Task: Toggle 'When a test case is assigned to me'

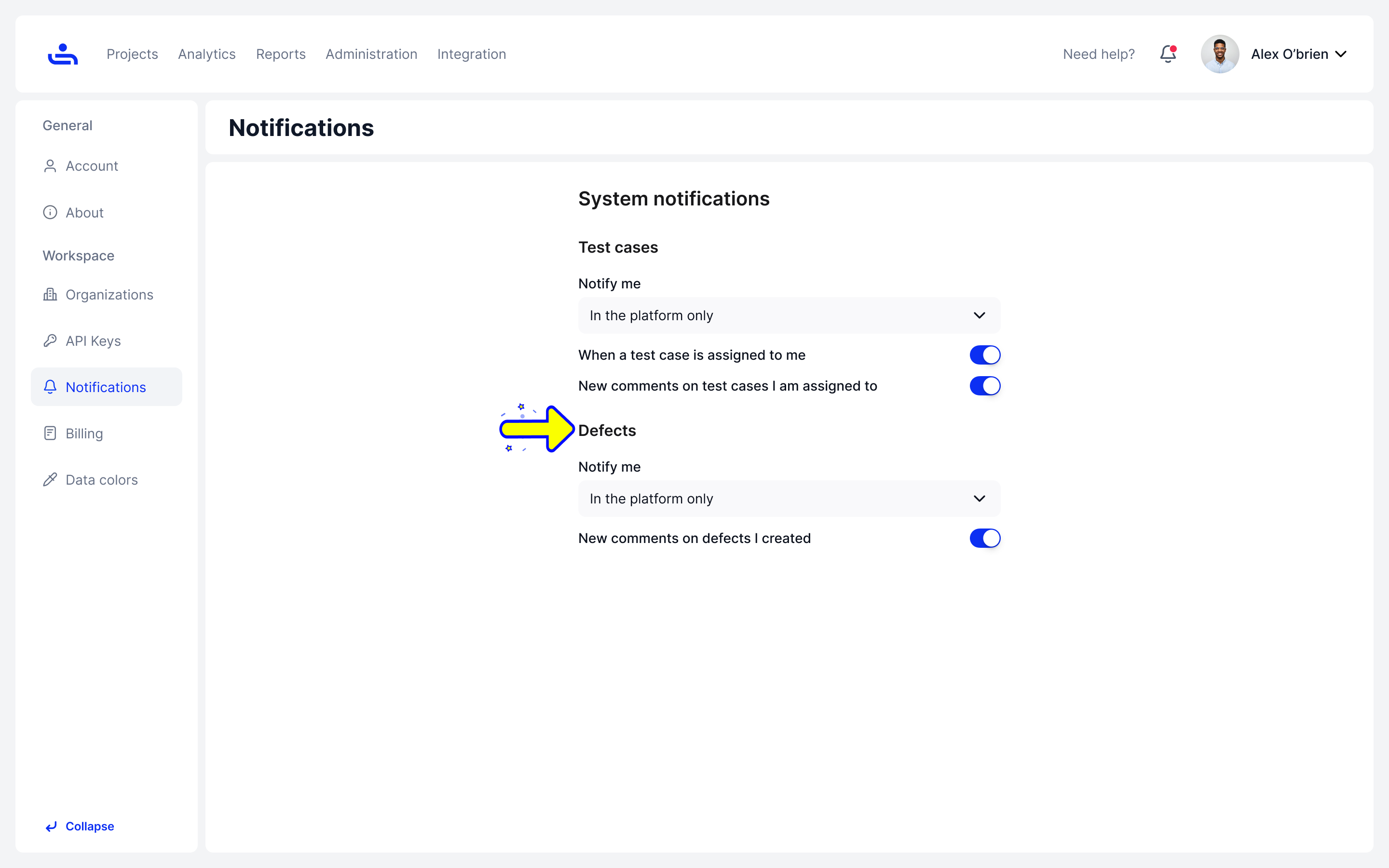Action: [985, 355]
